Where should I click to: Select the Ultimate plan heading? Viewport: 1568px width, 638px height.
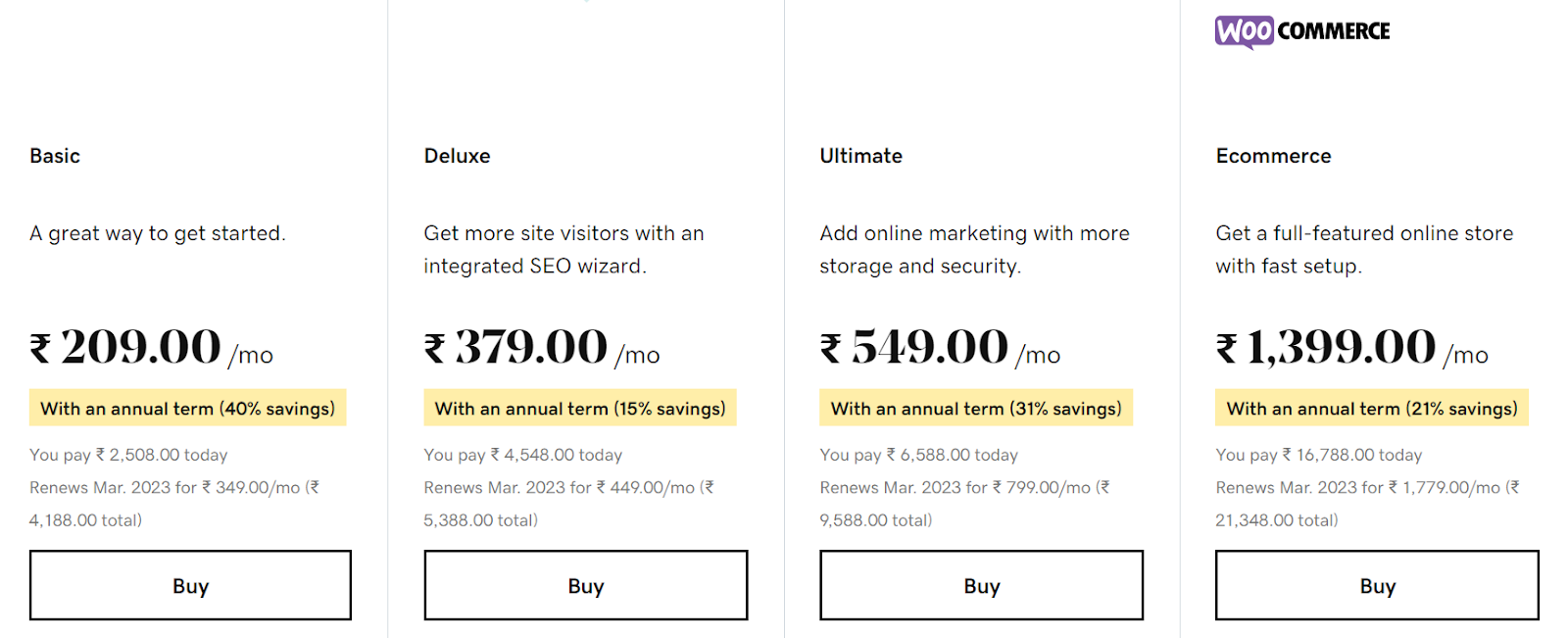pyautogui.click(x=860, y=156)
